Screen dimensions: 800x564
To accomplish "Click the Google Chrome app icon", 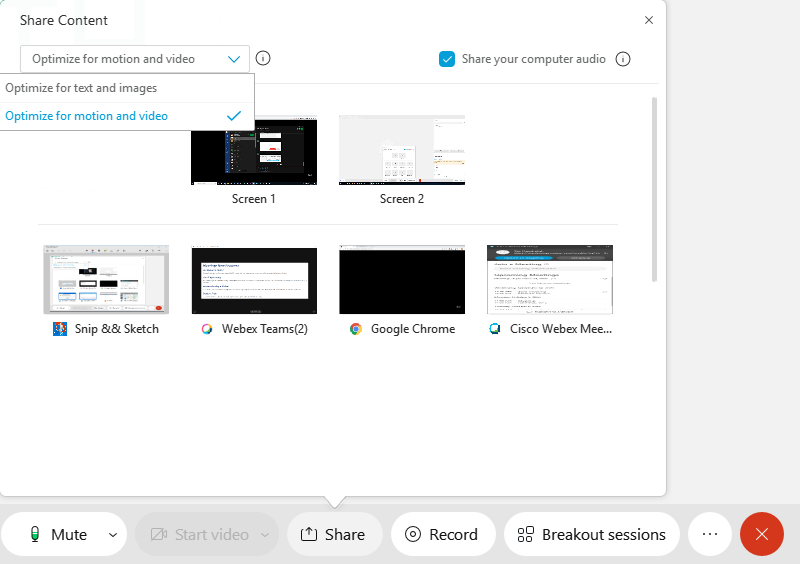I will click(x=356, y=329).
